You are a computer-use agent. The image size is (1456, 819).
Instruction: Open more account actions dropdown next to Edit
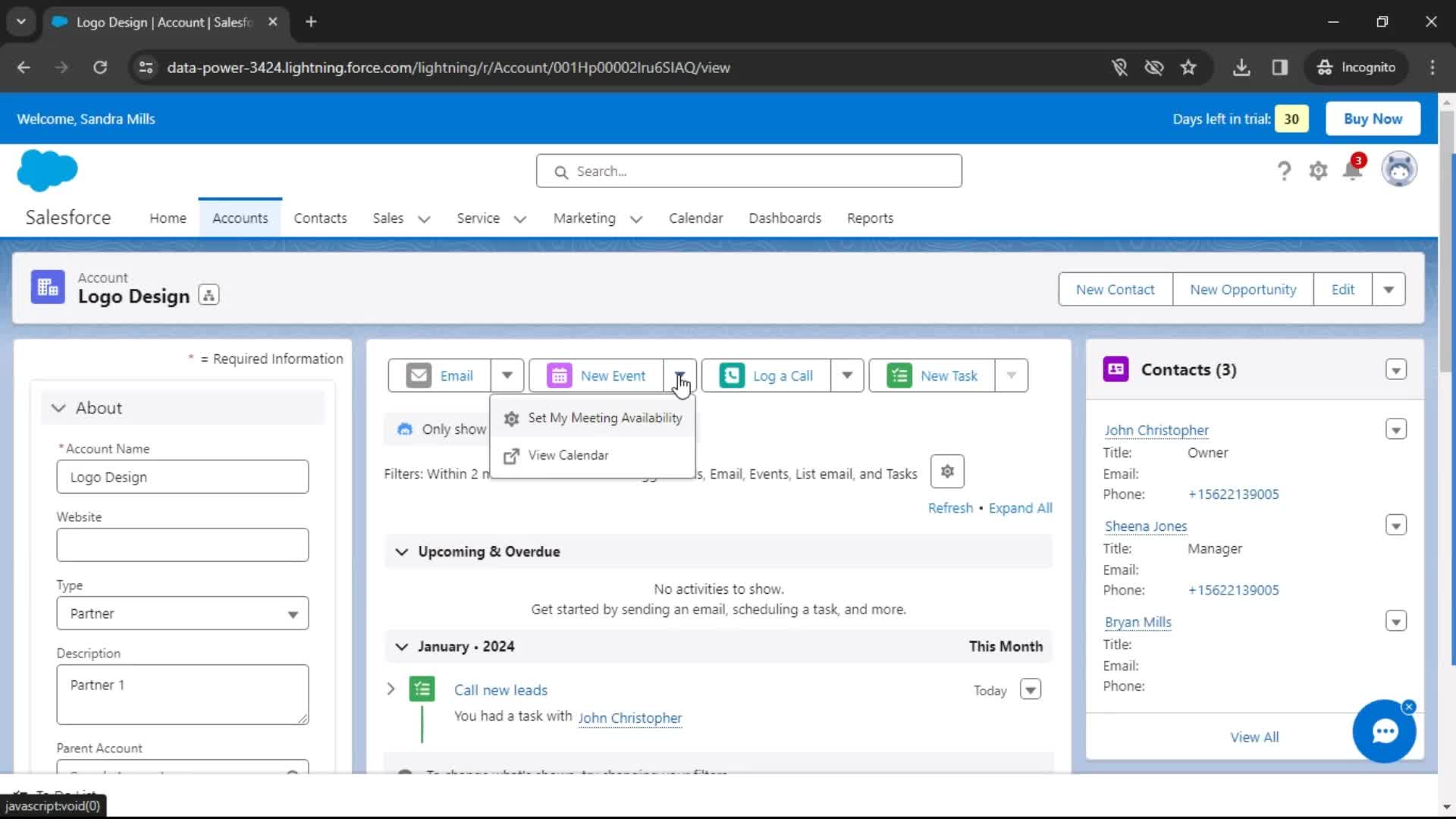1389,290
